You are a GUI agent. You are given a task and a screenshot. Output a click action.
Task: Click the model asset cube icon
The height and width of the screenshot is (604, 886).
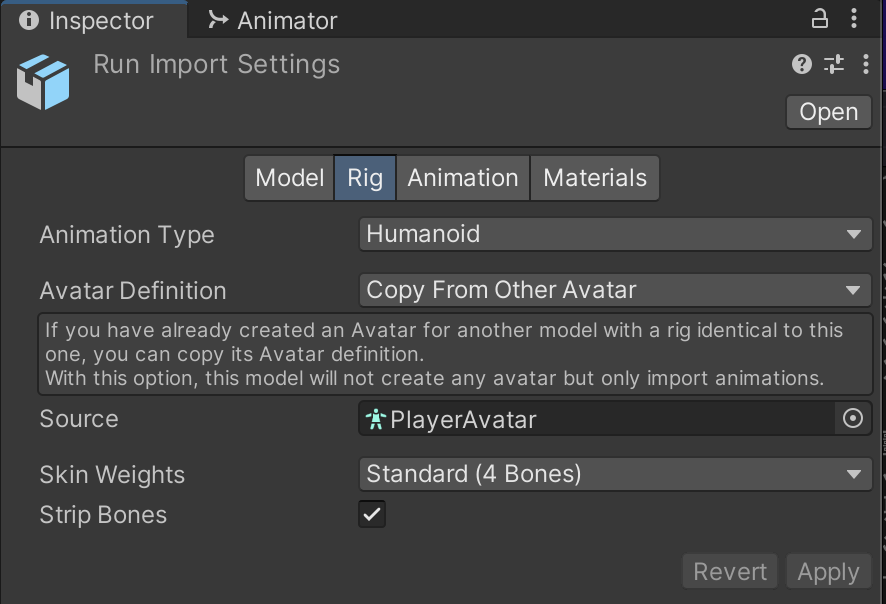coord(43,82)
